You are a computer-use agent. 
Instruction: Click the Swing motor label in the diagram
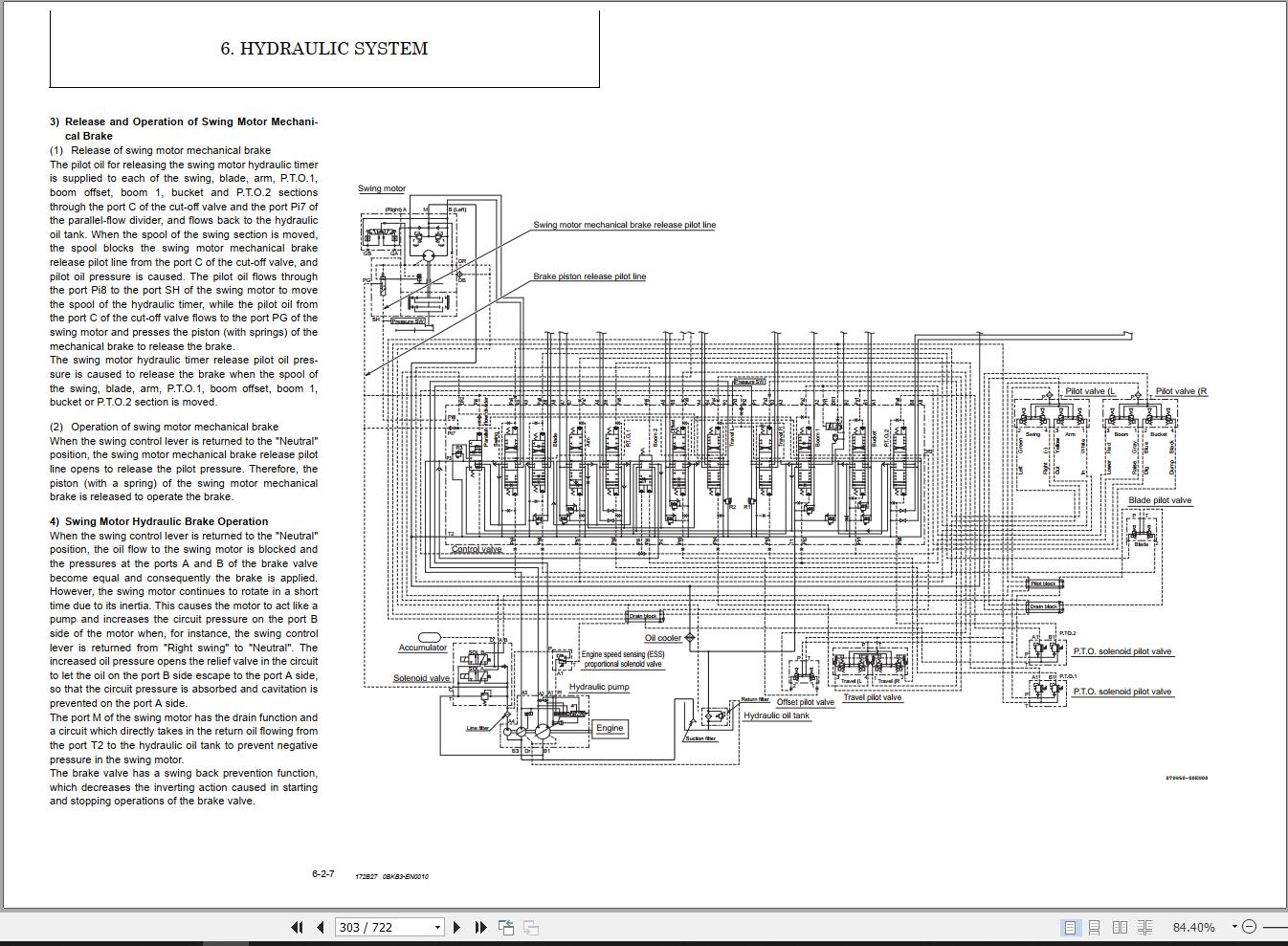[x=382, y=188]
